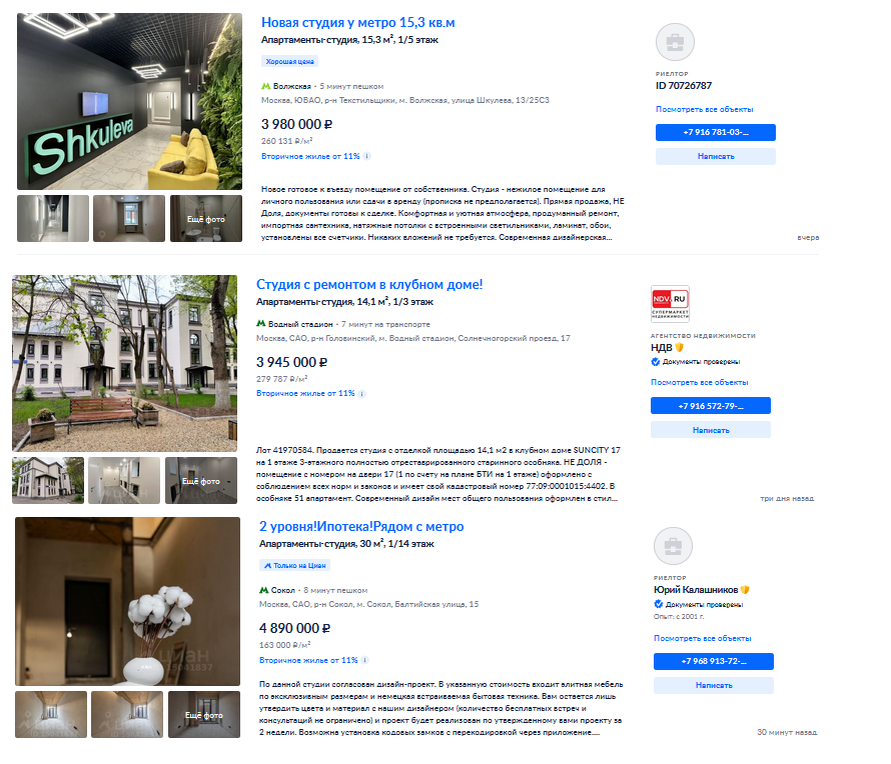Image resolution: width=891 pixels, height=764 pixels.
Task: View all objects of realtor ID 70726787
Action: click(x=705, y=109)
